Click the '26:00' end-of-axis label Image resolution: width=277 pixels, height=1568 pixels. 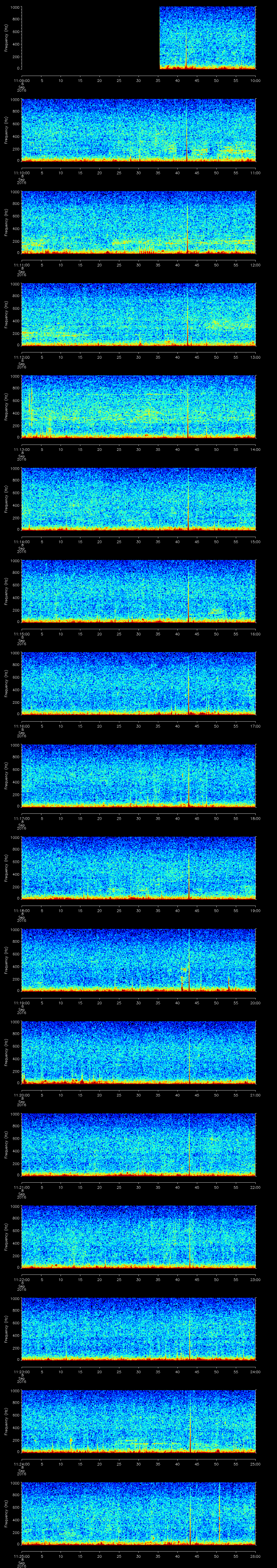[x=255, y=1556]
